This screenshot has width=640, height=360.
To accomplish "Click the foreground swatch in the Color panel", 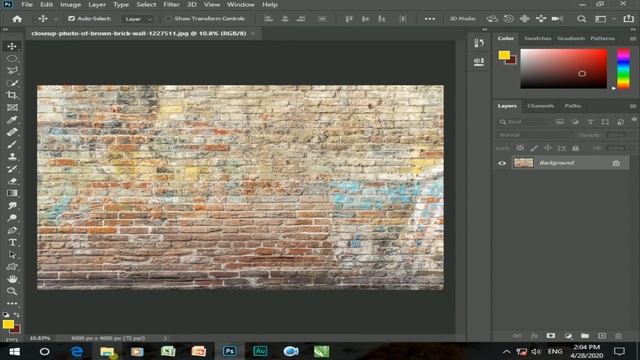I will click(x=504, y=55).
